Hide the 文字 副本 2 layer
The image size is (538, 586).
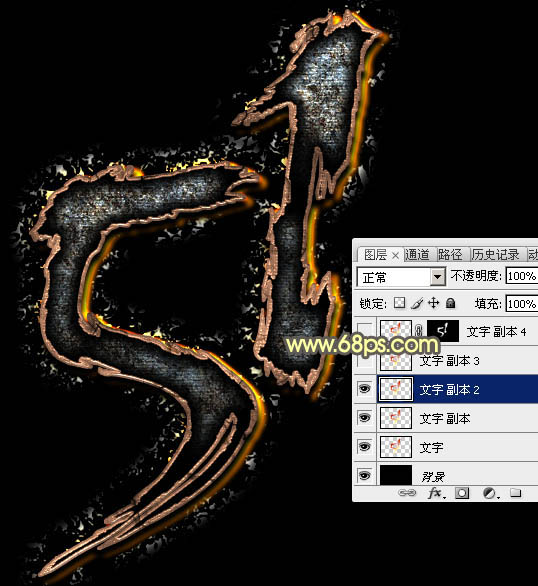tap(365, 389)
